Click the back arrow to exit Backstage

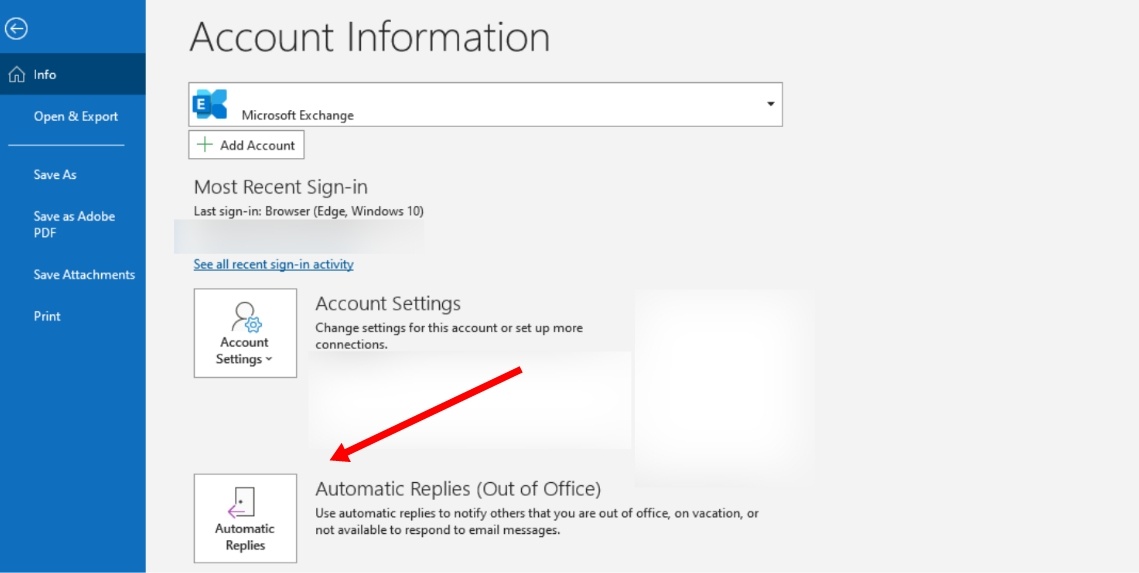point(16,29)
